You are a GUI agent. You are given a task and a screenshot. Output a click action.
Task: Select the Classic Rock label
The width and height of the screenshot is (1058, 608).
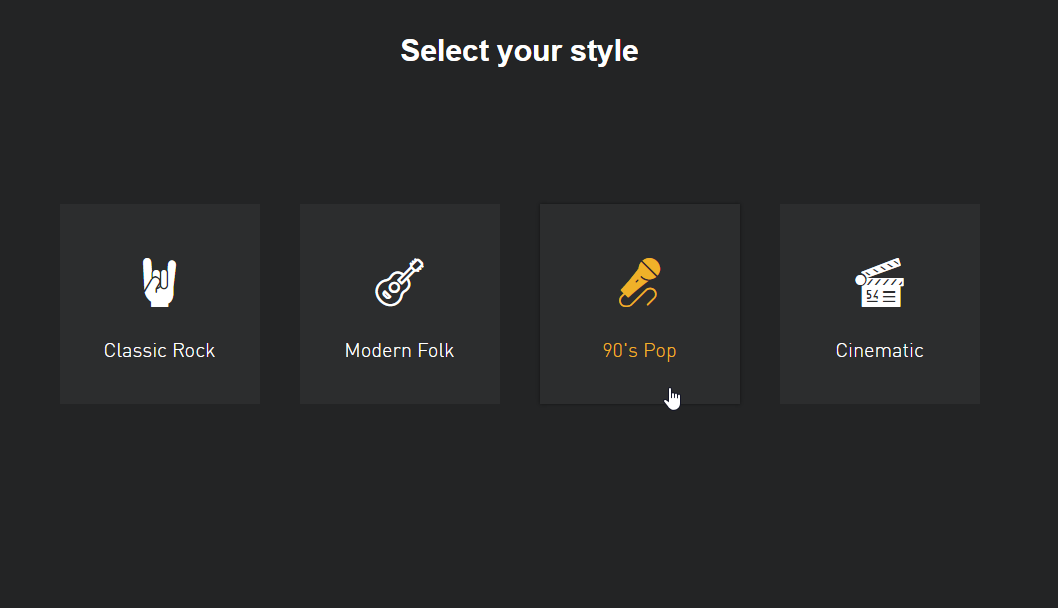[159, 350]
